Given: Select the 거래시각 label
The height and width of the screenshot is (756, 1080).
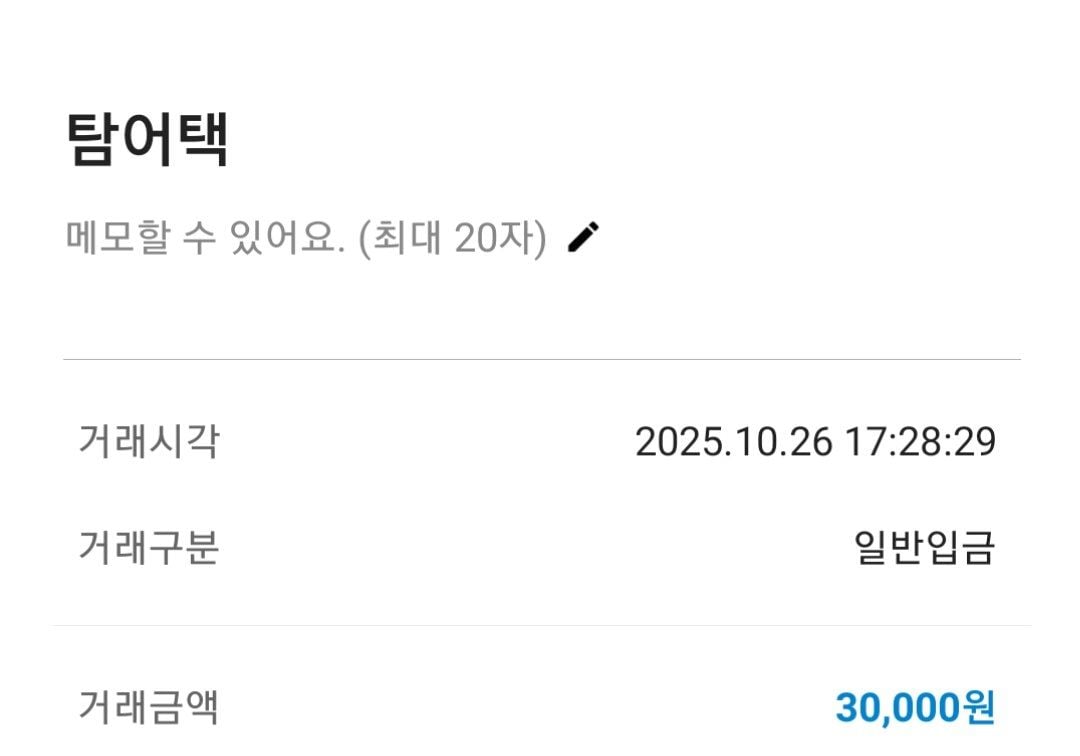Looking at the screenshot, I should (148, 441).
